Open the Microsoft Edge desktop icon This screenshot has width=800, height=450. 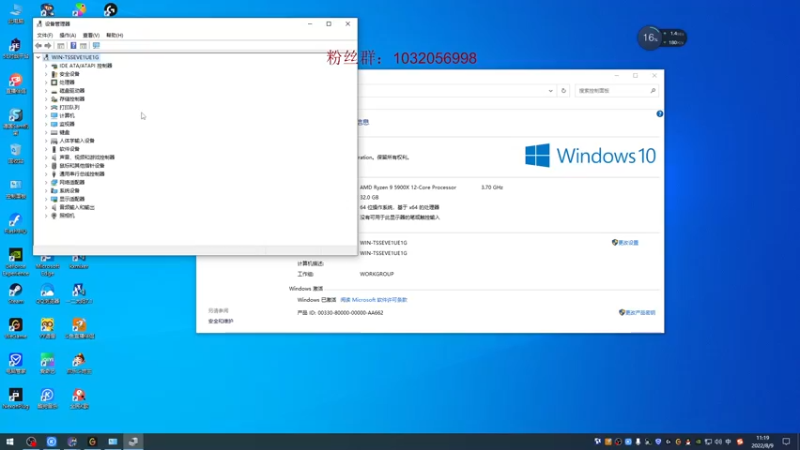(47, 262)
